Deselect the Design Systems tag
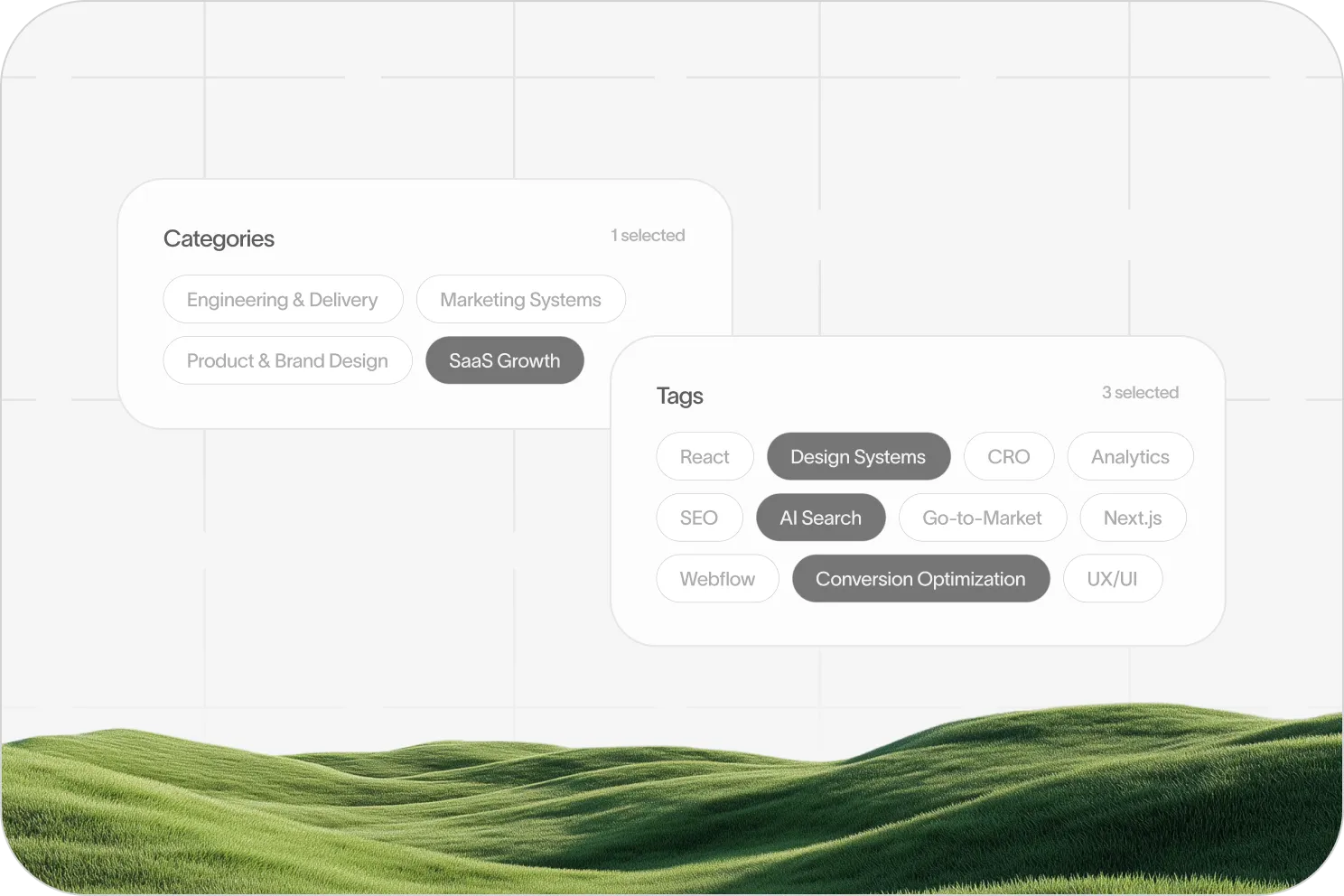The width and height of the screenshot is (1344, 896). [x=858, y=457]
